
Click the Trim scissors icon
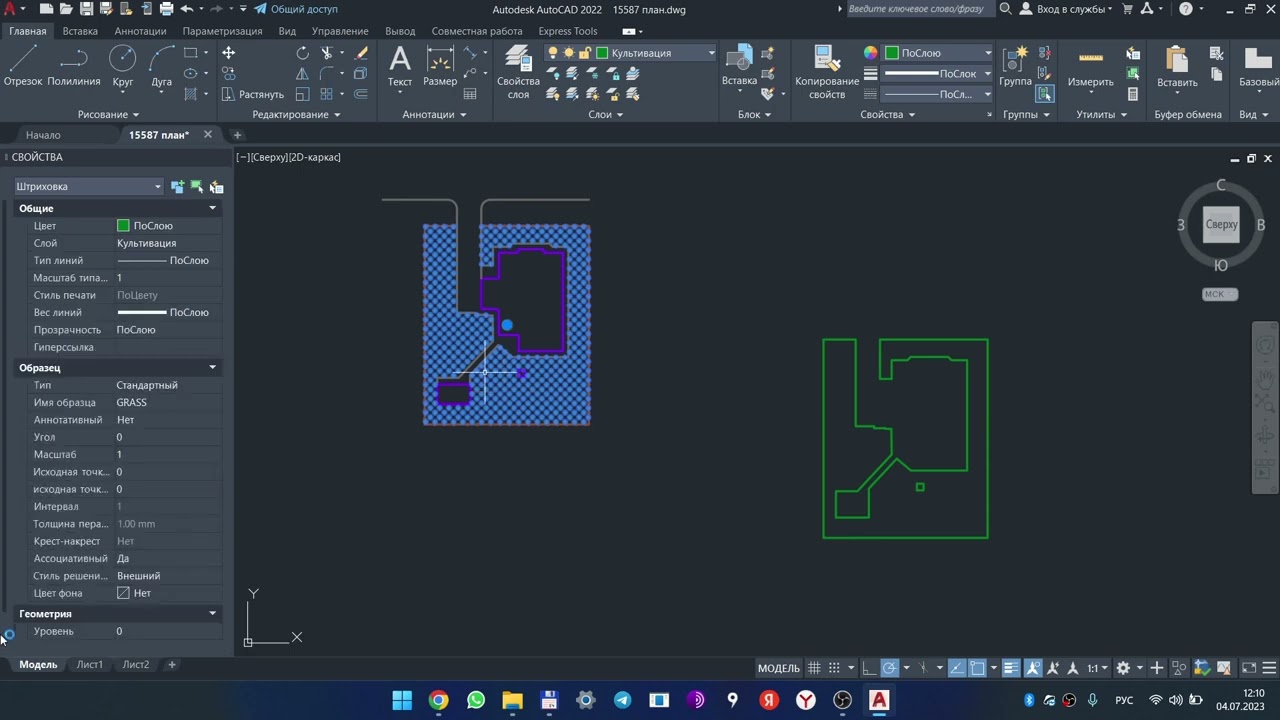[327, 53]
